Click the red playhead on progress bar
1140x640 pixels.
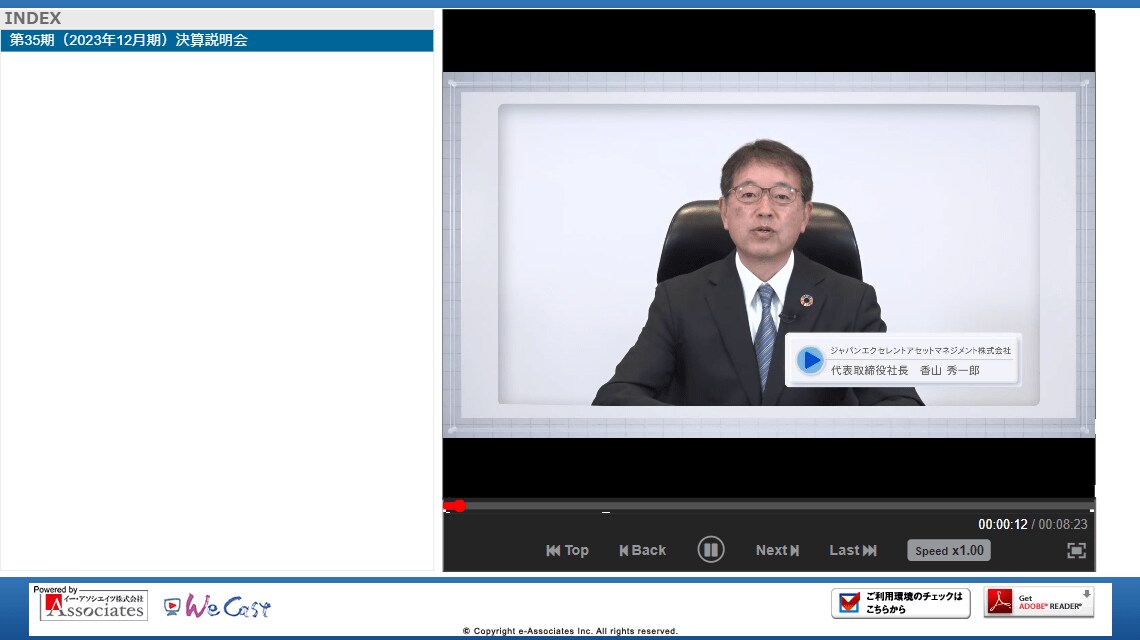[458, 506]
